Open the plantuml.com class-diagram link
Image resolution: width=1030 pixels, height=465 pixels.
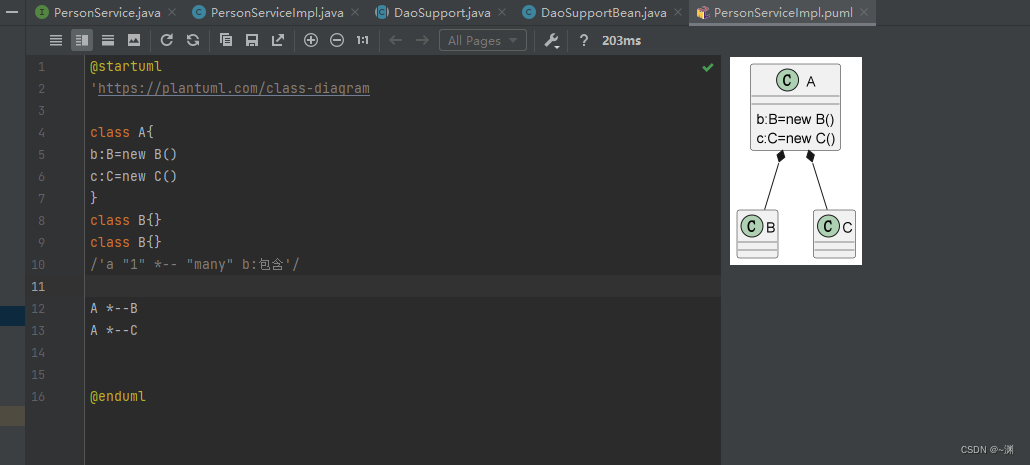coord(234,89)
